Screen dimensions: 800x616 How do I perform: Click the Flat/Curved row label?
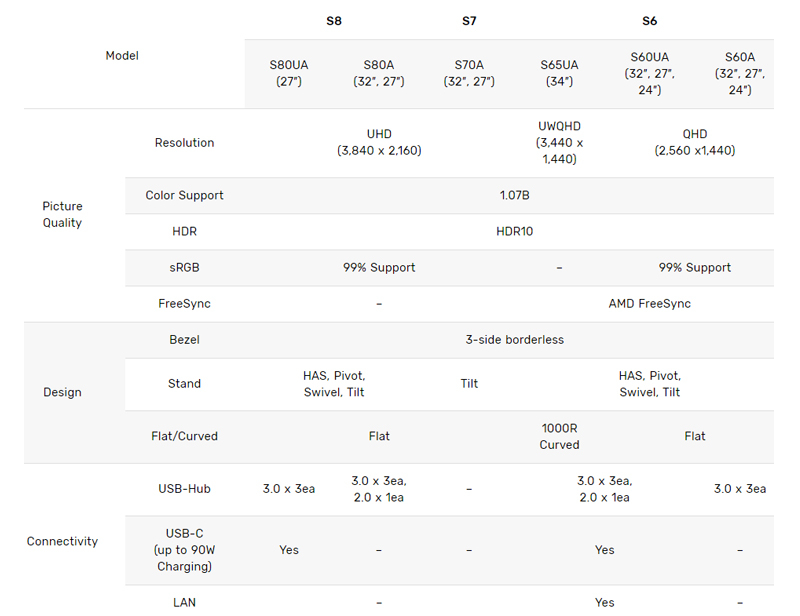(x=184, y=436)
